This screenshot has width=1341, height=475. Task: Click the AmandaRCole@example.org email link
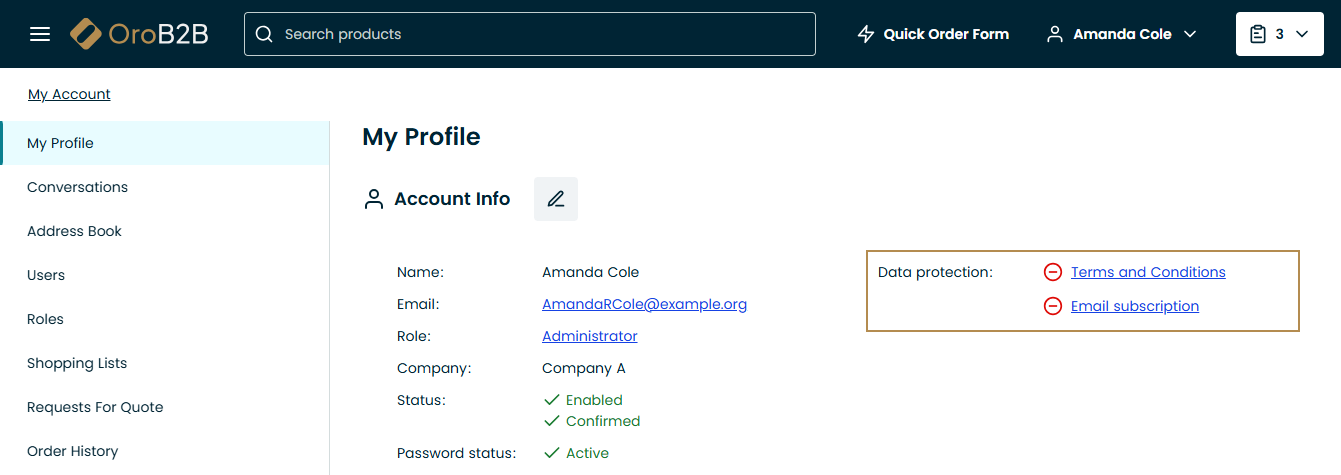644,304
